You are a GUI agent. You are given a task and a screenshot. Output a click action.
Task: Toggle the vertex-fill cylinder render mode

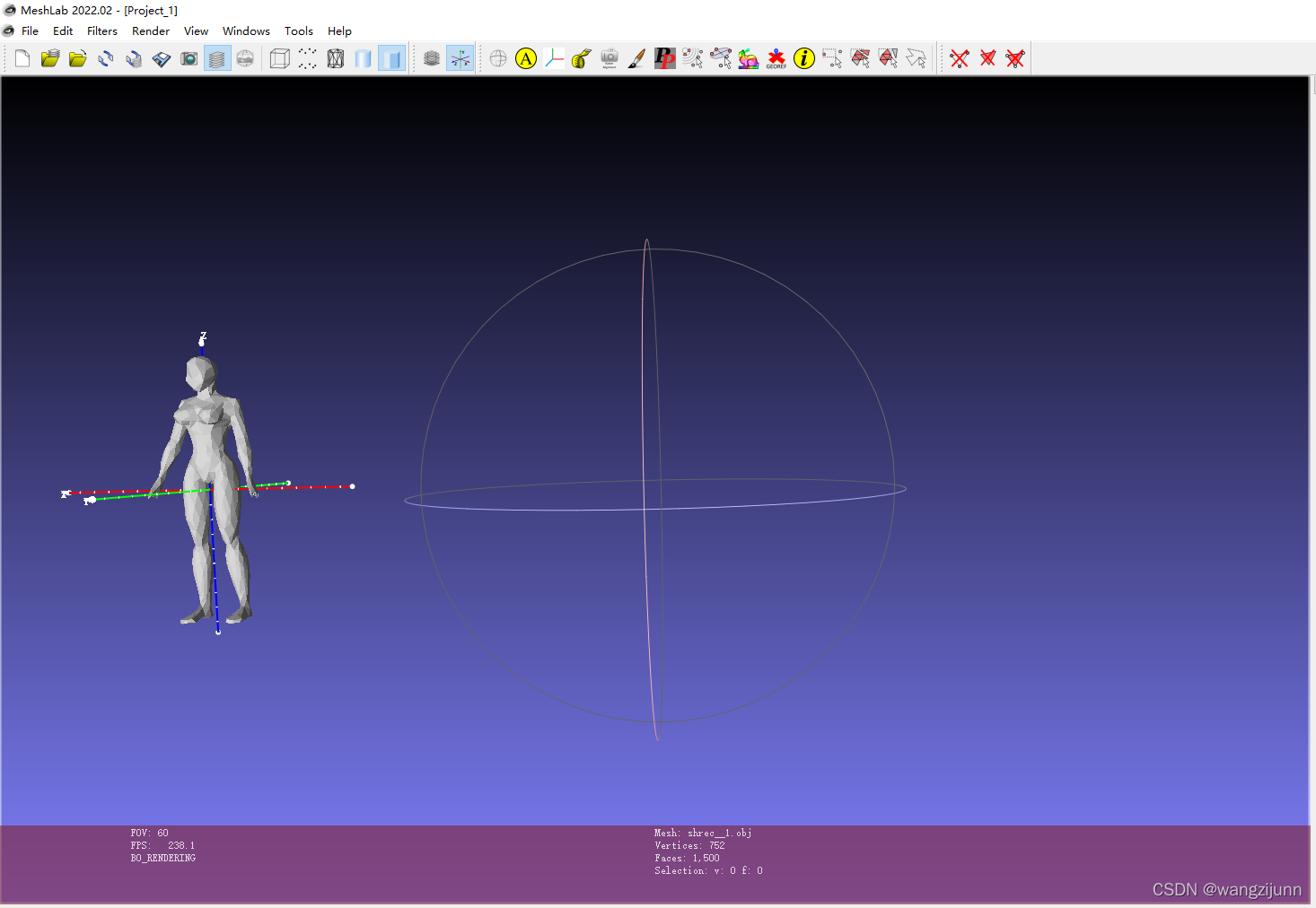pos(364,58)
